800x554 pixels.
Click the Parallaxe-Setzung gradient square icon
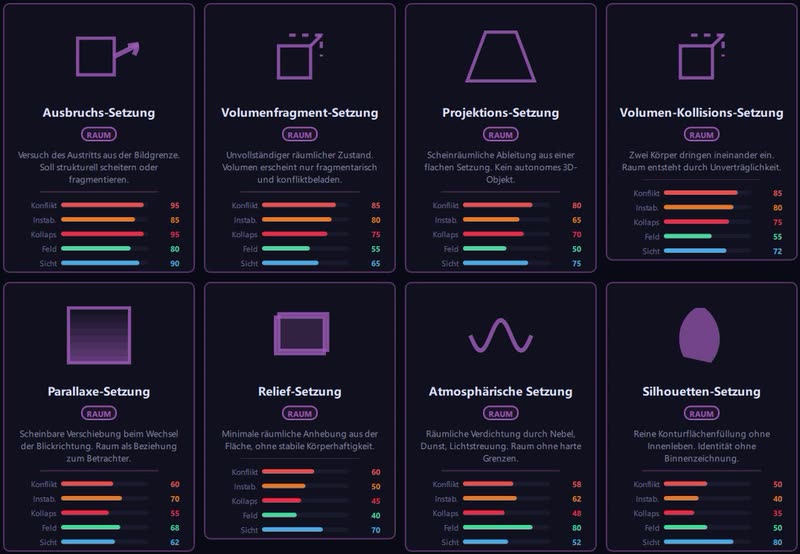pos(99,335)
